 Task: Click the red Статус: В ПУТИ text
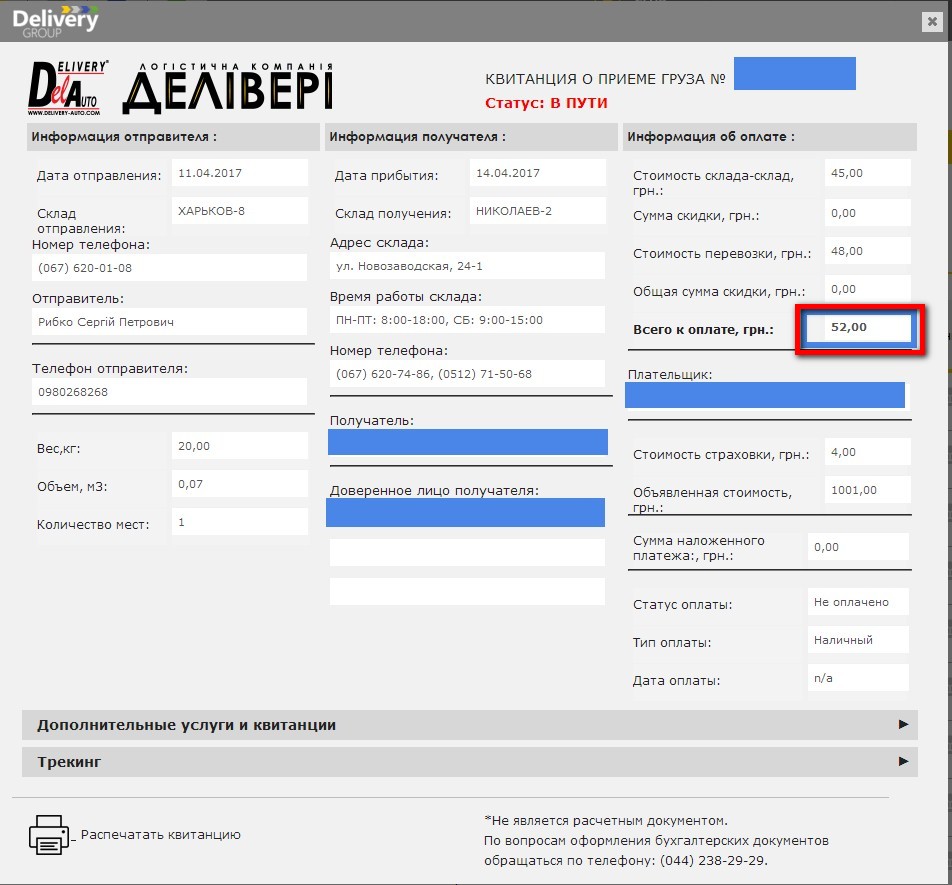pos(546,103)
